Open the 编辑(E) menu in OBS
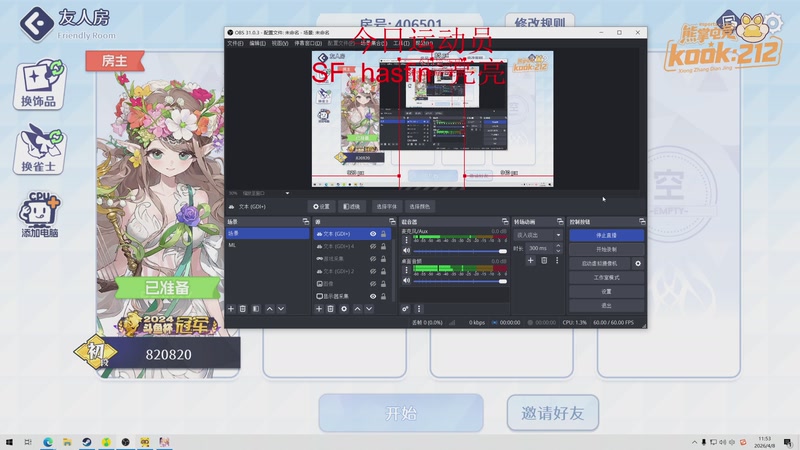 (x=258, y=43)
